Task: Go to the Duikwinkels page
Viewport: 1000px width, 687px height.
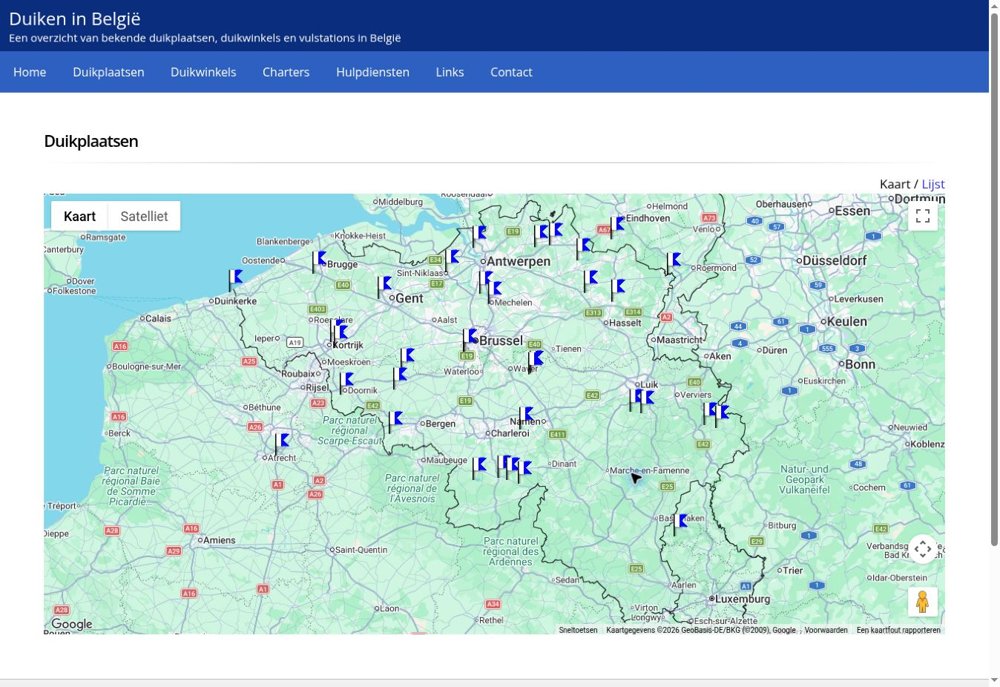Action: point(203,72)
